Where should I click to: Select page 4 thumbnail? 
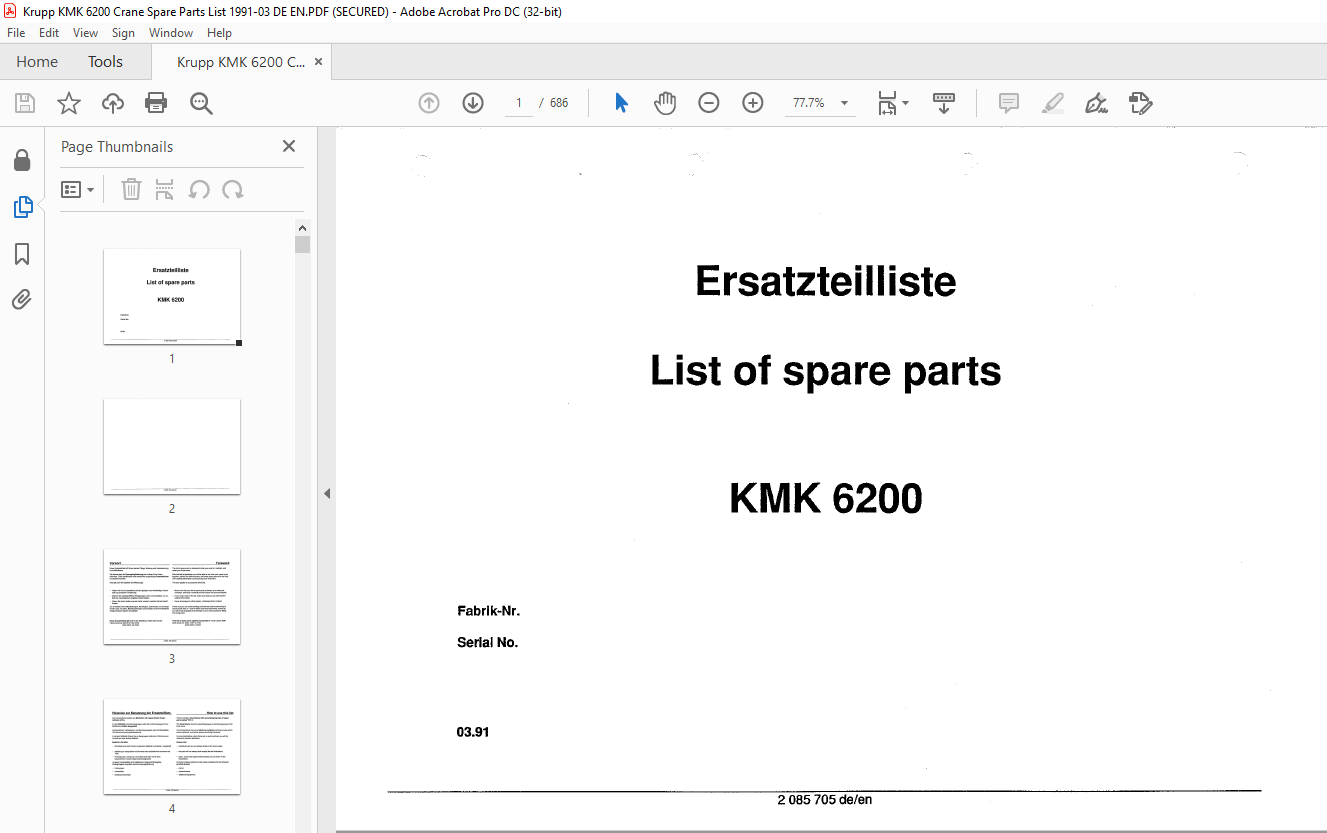click(172, 747)
